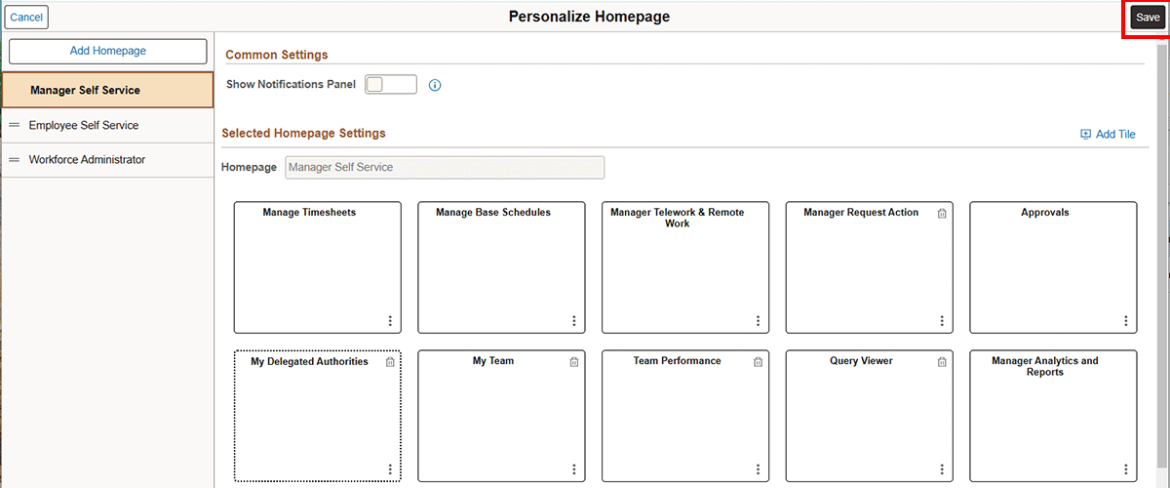Open the three-dot menu on Approvals tile

tap(1126, 321)
